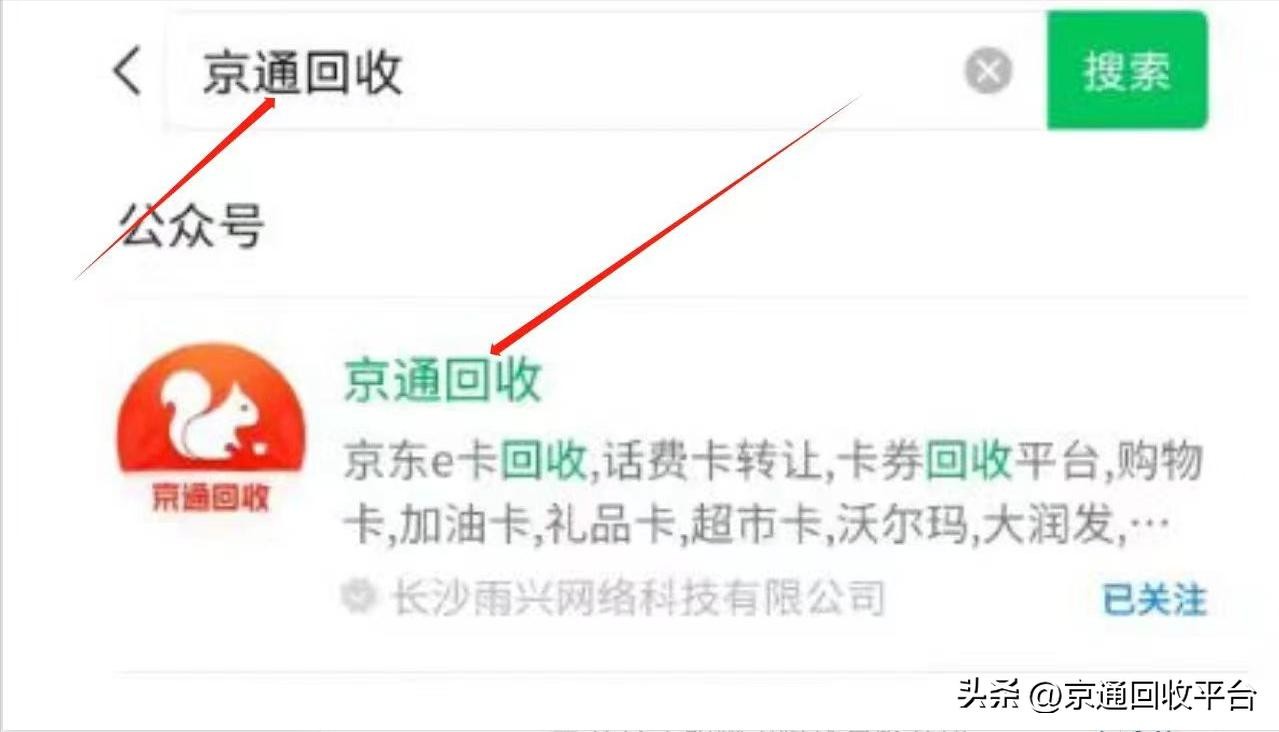
Task: Open the 京通回收 official account title
Action: click(442, 381)
